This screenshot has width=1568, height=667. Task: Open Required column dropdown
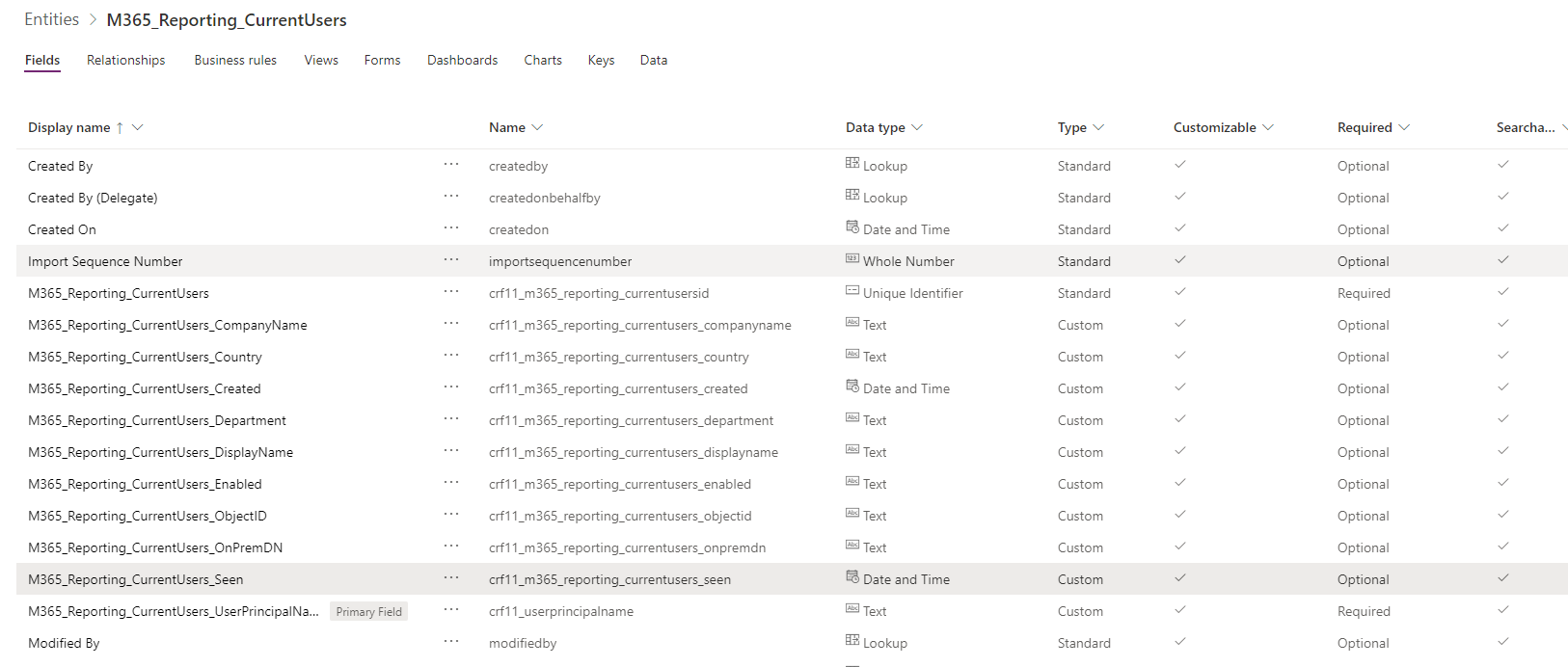tap(1404, 127)
